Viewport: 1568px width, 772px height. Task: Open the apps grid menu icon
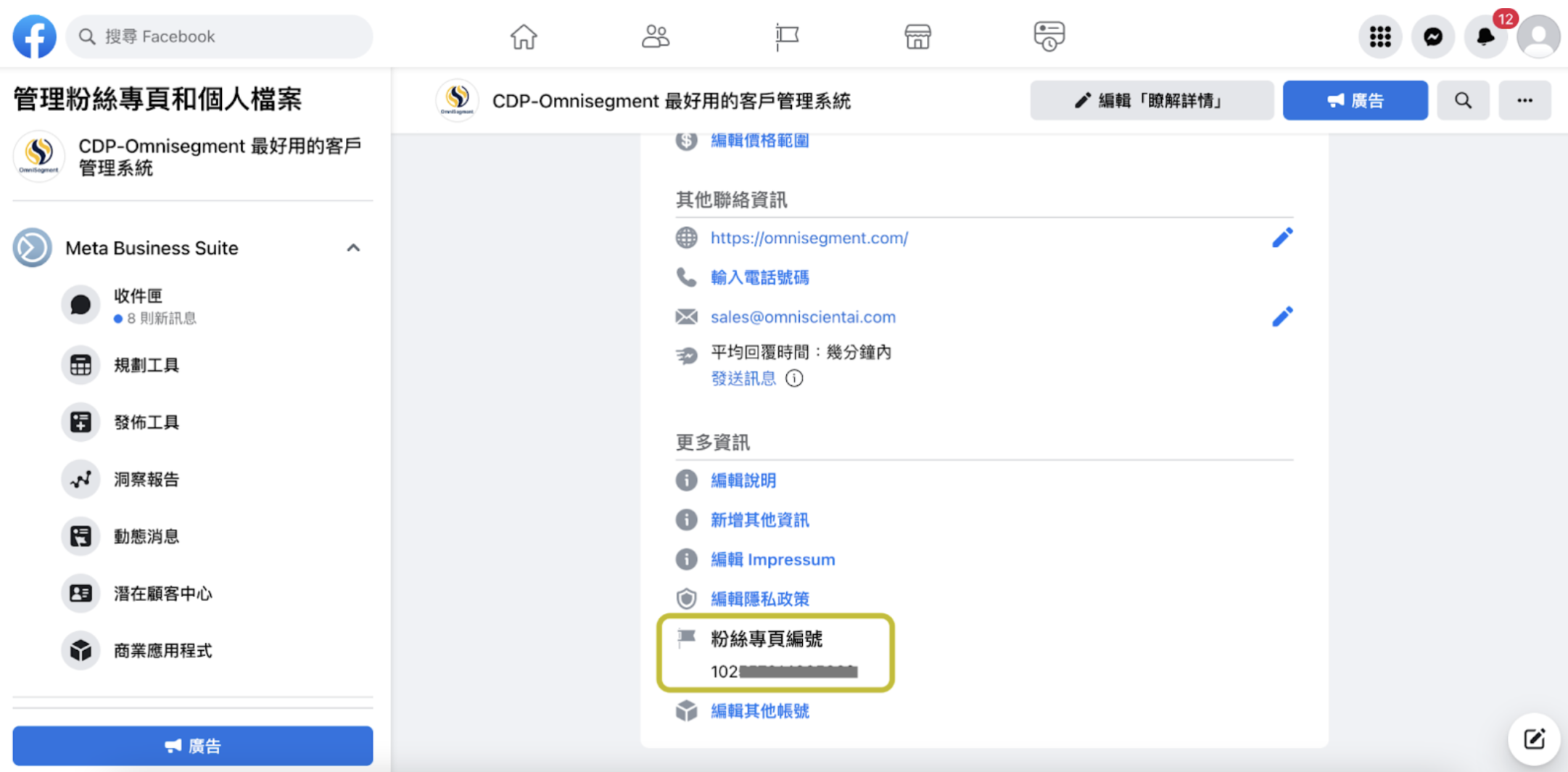coord(1379,36)
